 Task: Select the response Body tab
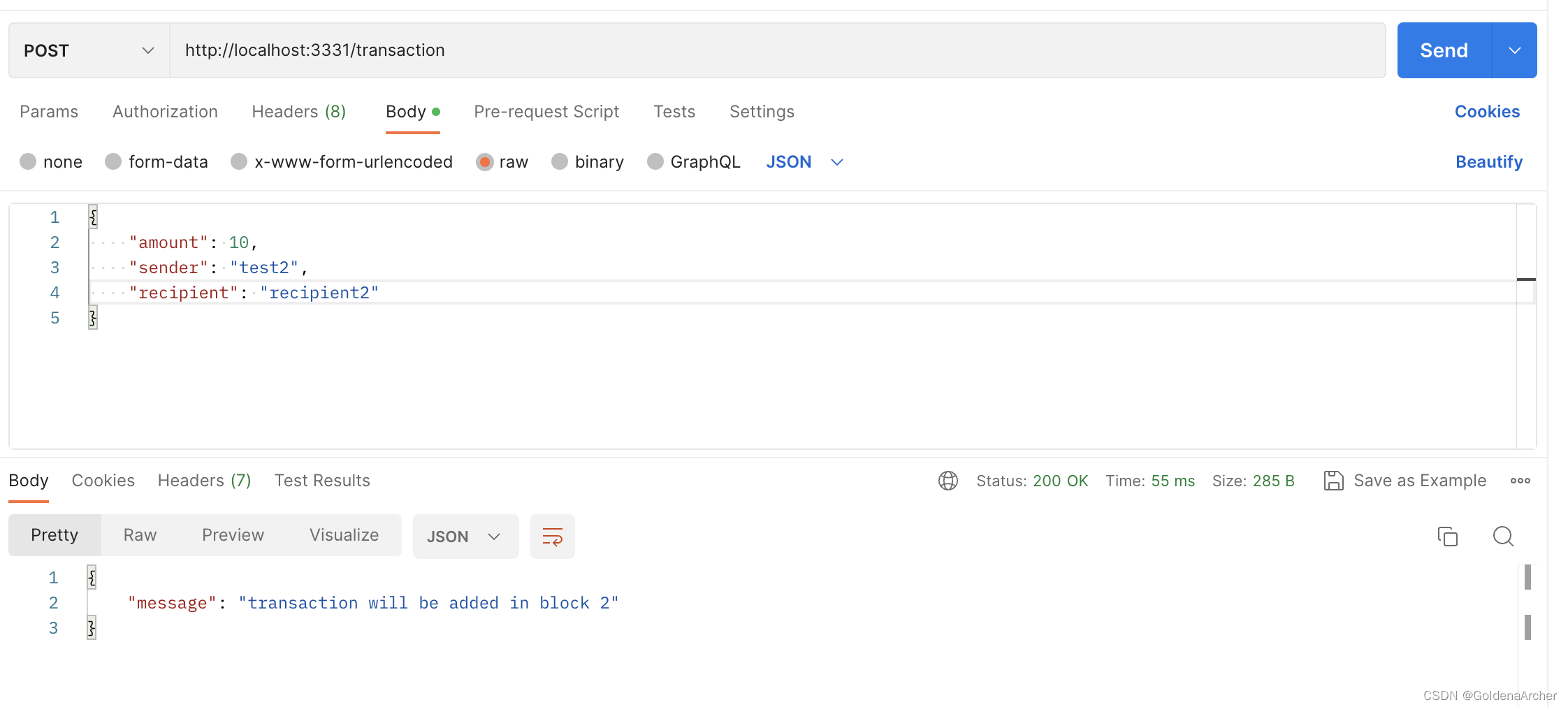[29, 481]
